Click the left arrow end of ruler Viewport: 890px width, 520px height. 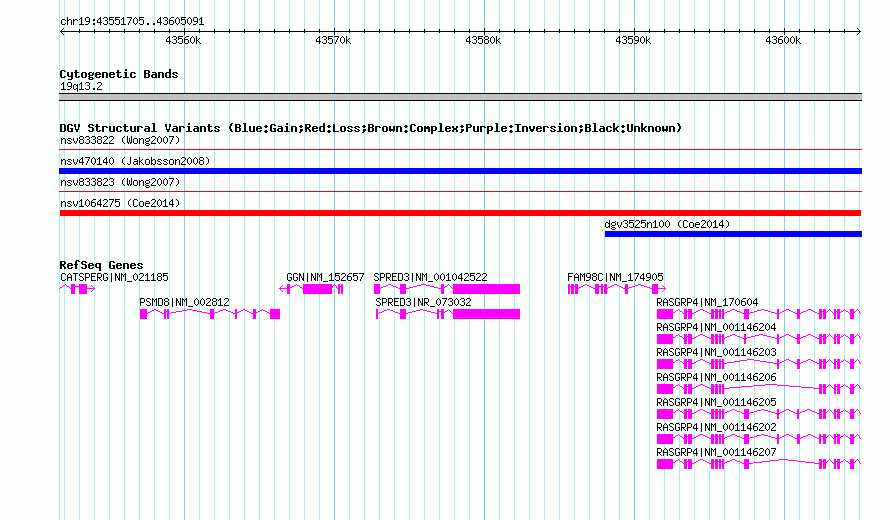tap(62, 32)
